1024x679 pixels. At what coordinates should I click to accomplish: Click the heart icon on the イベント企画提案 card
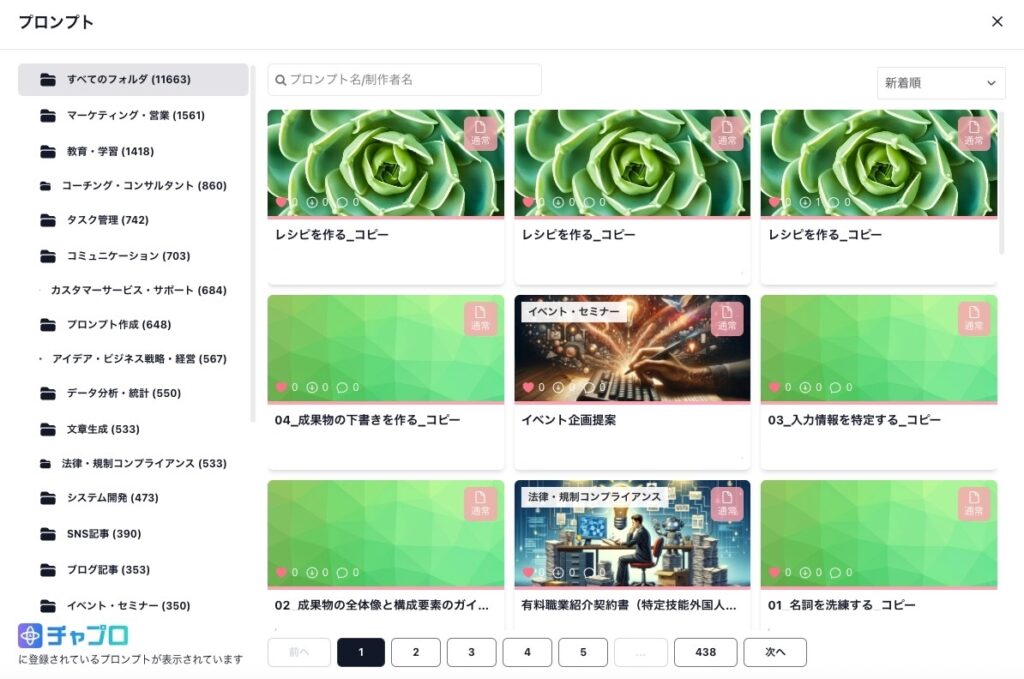(x=528, y=387)
